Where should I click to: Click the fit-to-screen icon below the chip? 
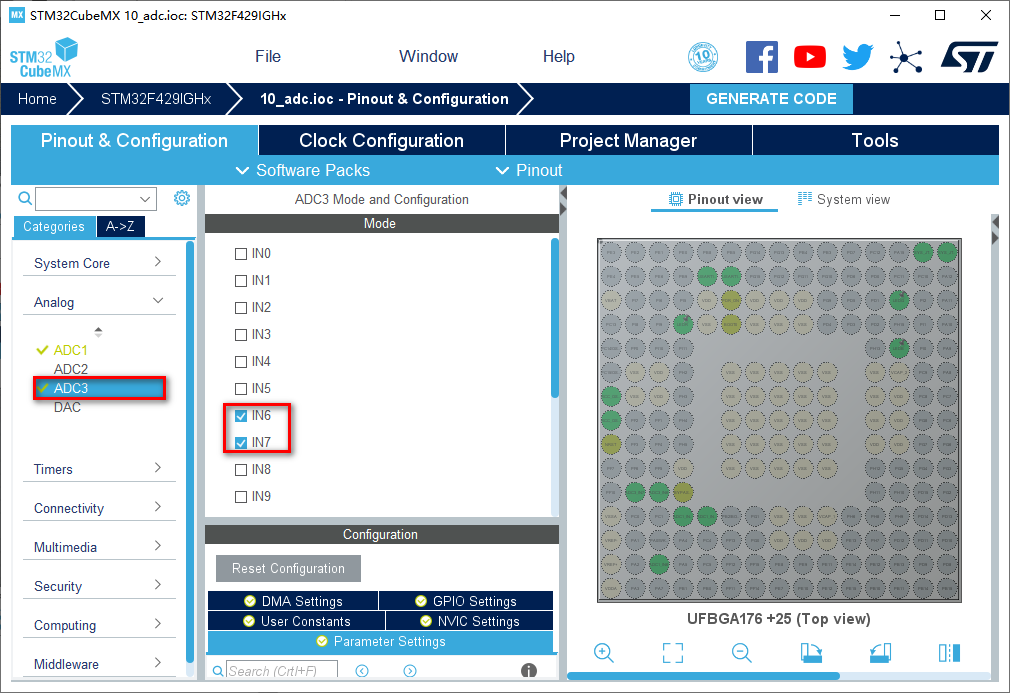click(x=673, y=653)
